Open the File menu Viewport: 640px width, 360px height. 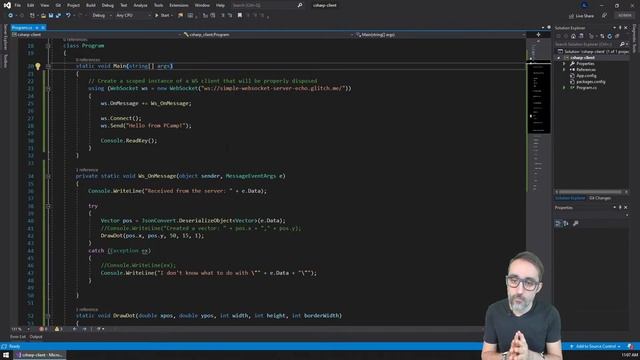(x=18, y=5)
